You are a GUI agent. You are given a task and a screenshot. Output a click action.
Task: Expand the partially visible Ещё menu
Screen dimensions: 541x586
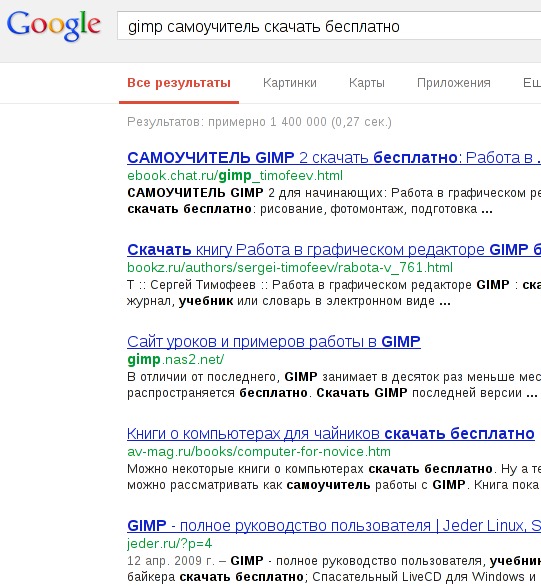click(x=532, y=83)
